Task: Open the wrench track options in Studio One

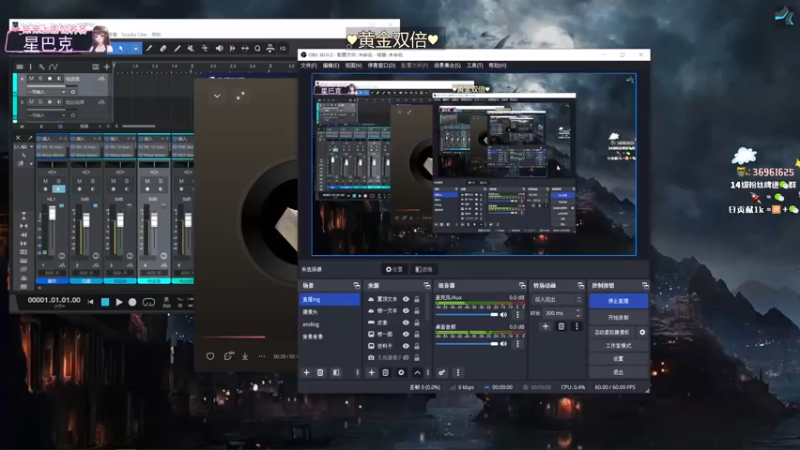Action: coord(41,66)
